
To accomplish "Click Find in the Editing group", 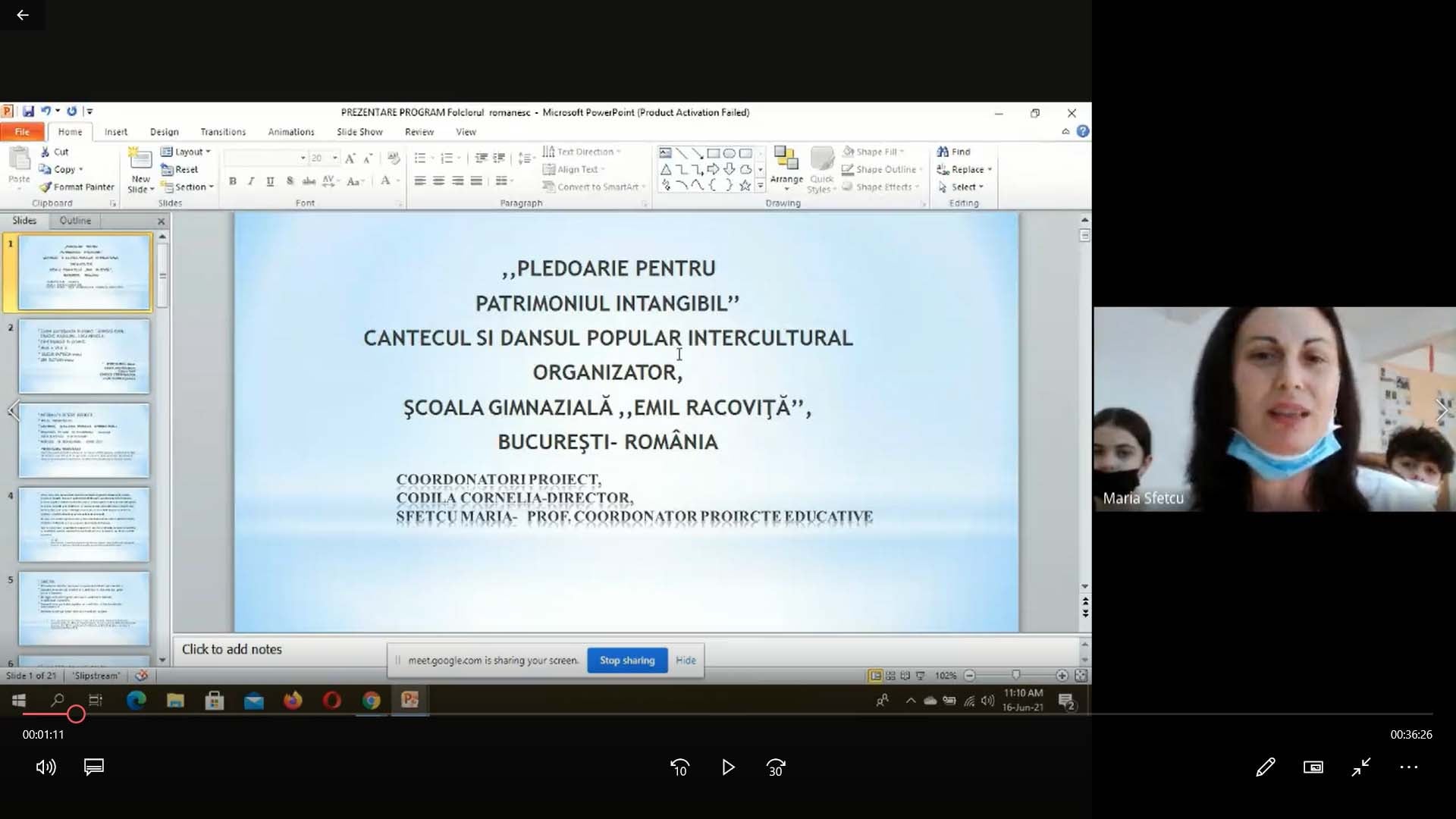I will pos(953,152).
